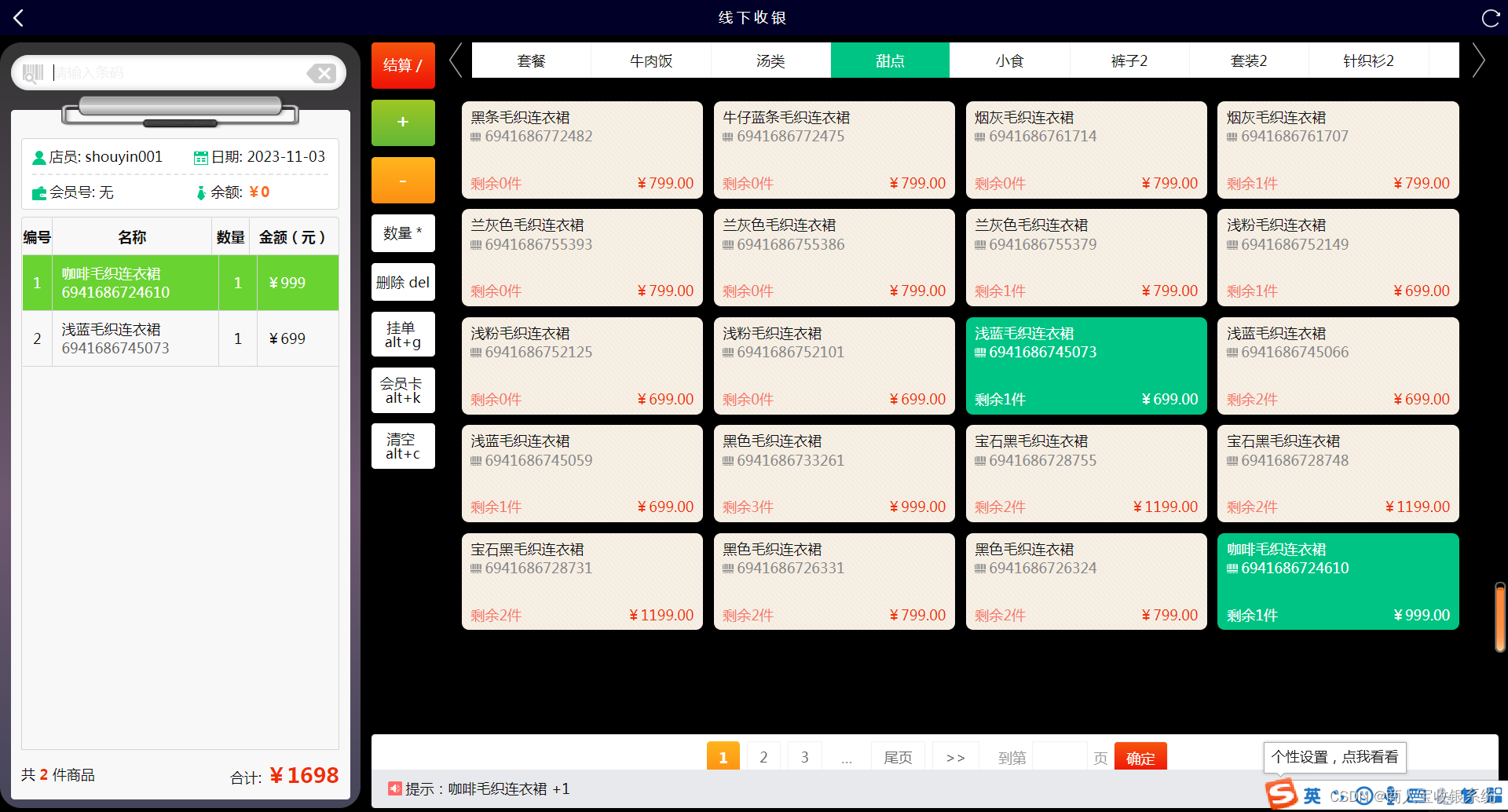Switch to the 汤类 category tab
This screenshot has height=812, width=1508.
pos(770,60)
